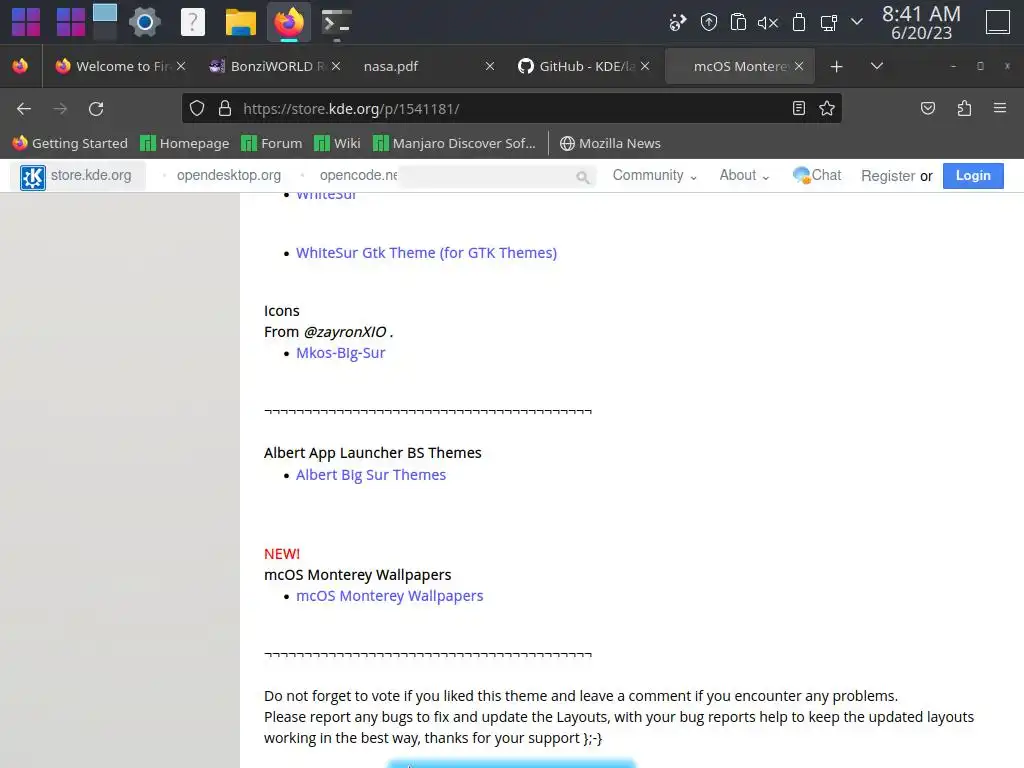Image resolution: width=1024 pixels, height=768 pixels.
Task: Open the help question-mark app in taskbar
Action: [193, 22]
